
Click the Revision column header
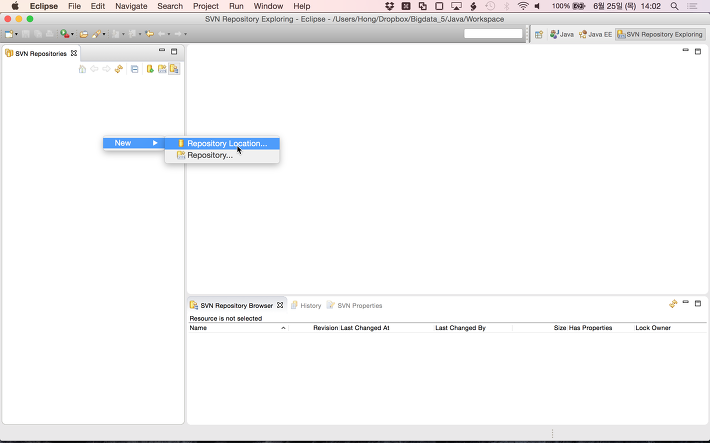point(326,328)
